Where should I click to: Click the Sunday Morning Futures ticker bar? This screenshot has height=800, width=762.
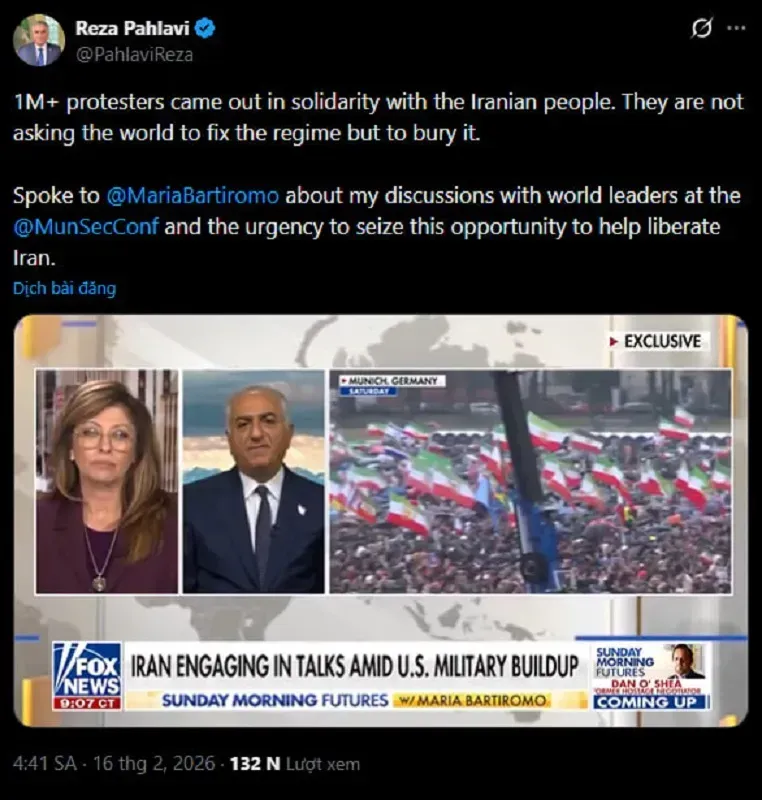(356, 700)
